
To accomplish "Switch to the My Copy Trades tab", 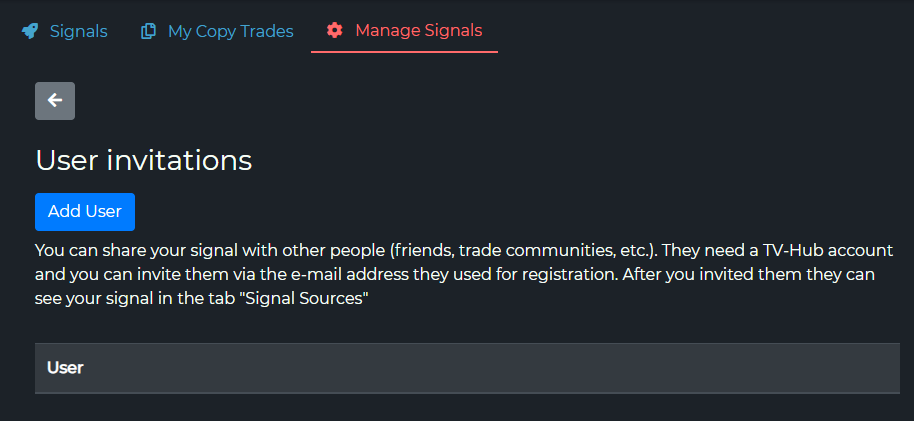I will [230, 31].
